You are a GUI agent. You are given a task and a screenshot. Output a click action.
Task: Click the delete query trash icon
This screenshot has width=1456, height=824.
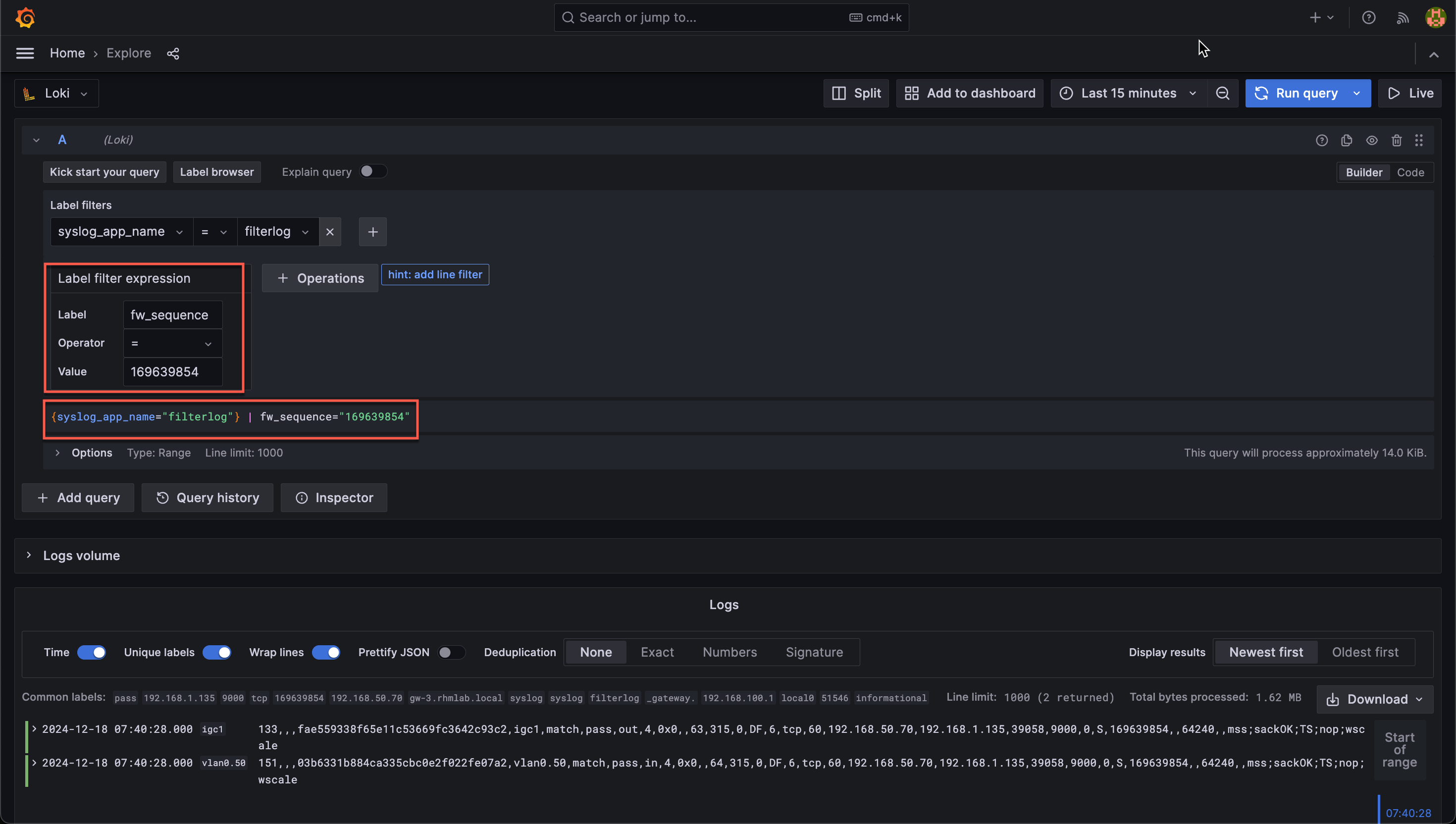[x=1396, y=140]
